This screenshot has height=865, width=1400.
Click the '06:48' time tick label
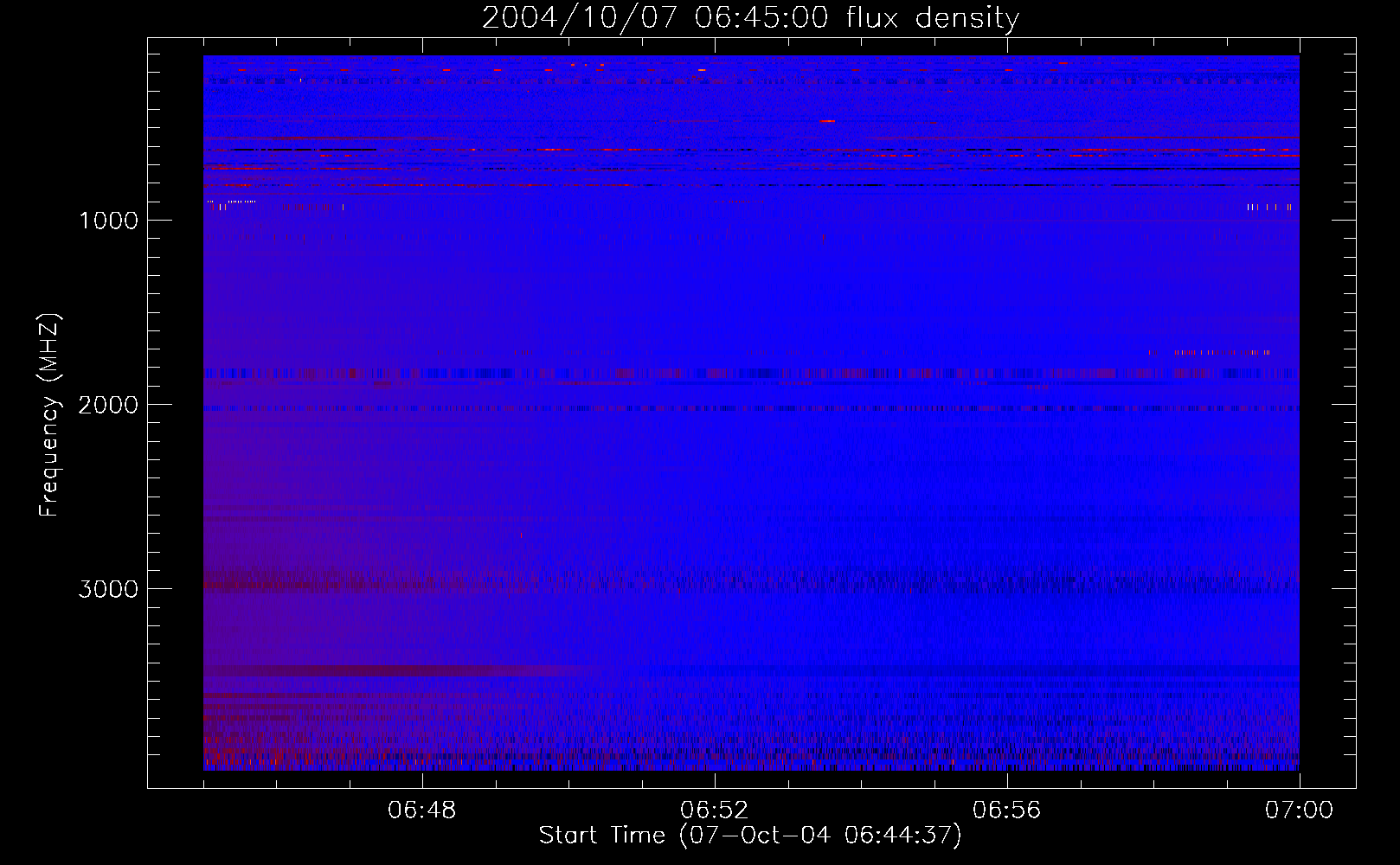click(x=421, y=811)
